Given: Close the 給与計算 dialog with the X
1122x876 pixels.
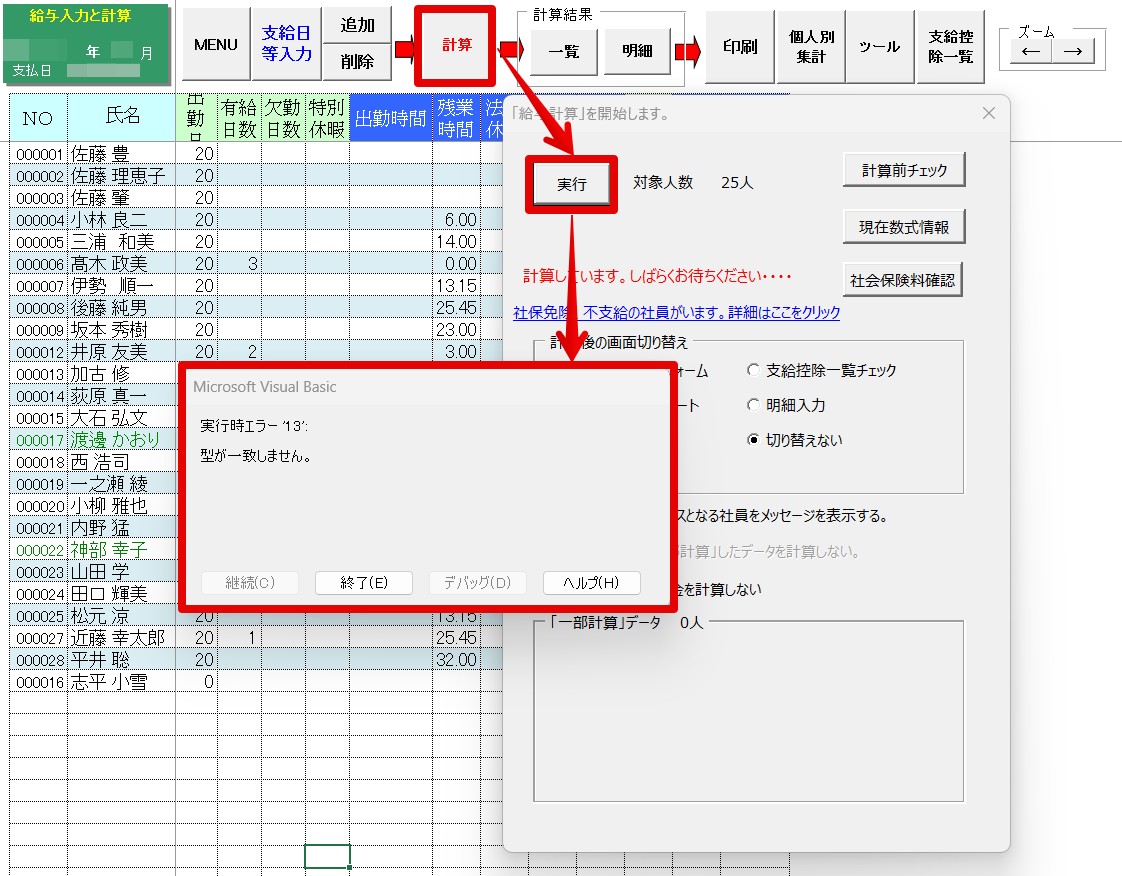Looking at the screenshot, I should [989, 113].
